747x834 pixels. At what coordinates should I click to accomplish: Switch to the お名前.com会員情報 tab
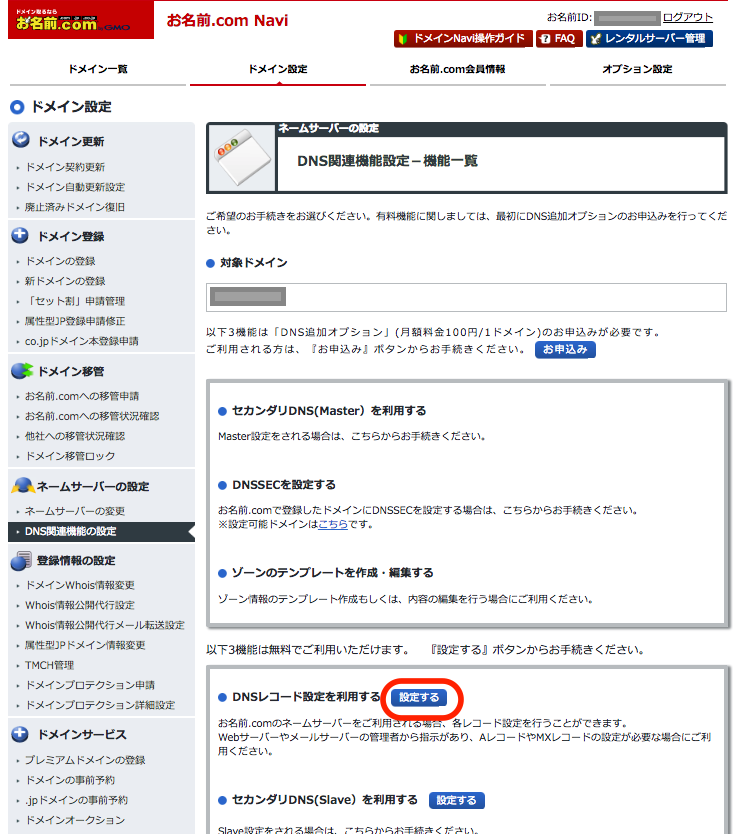(458, 69)
